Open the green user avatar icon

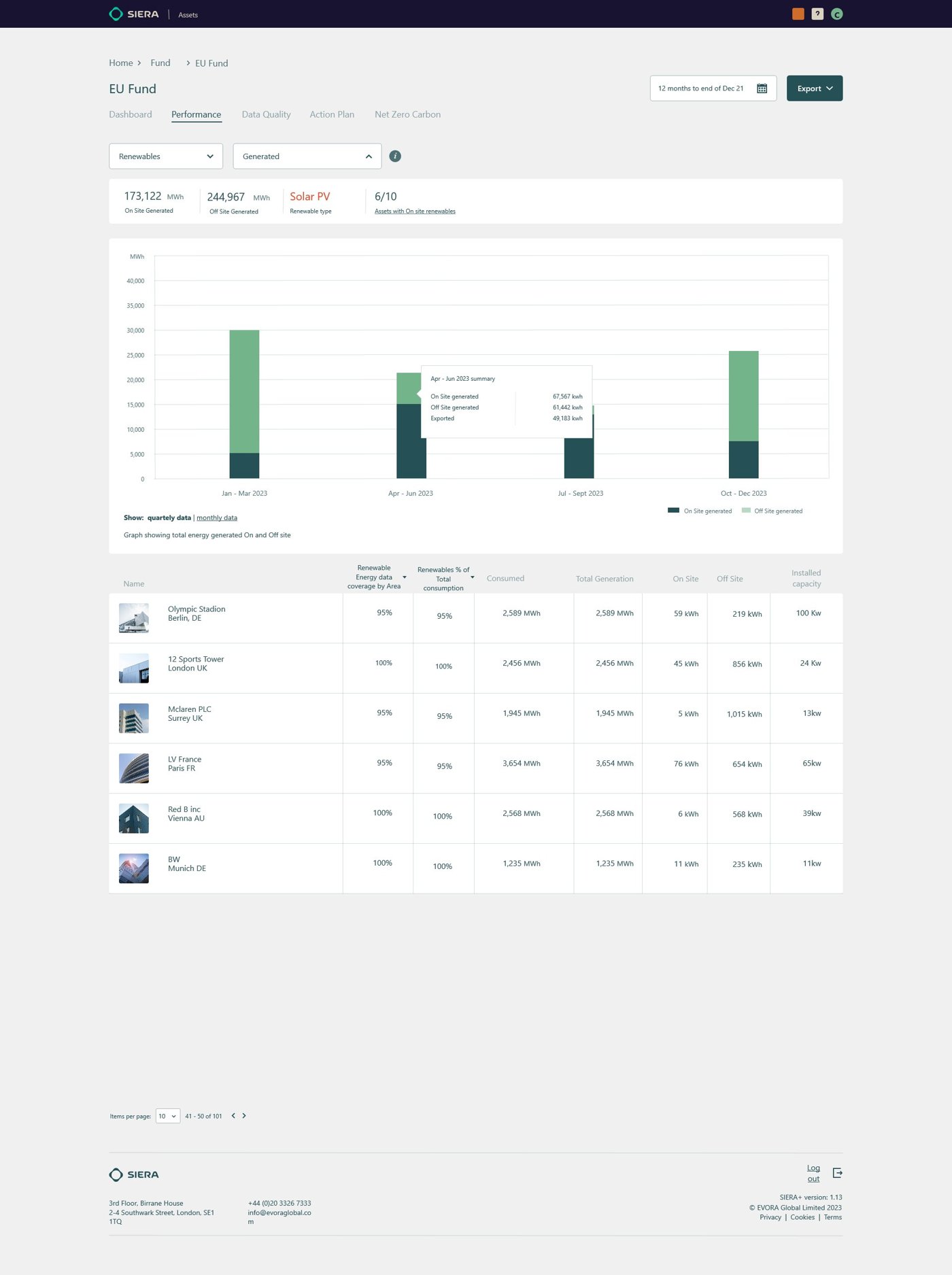tap(837, 14)
